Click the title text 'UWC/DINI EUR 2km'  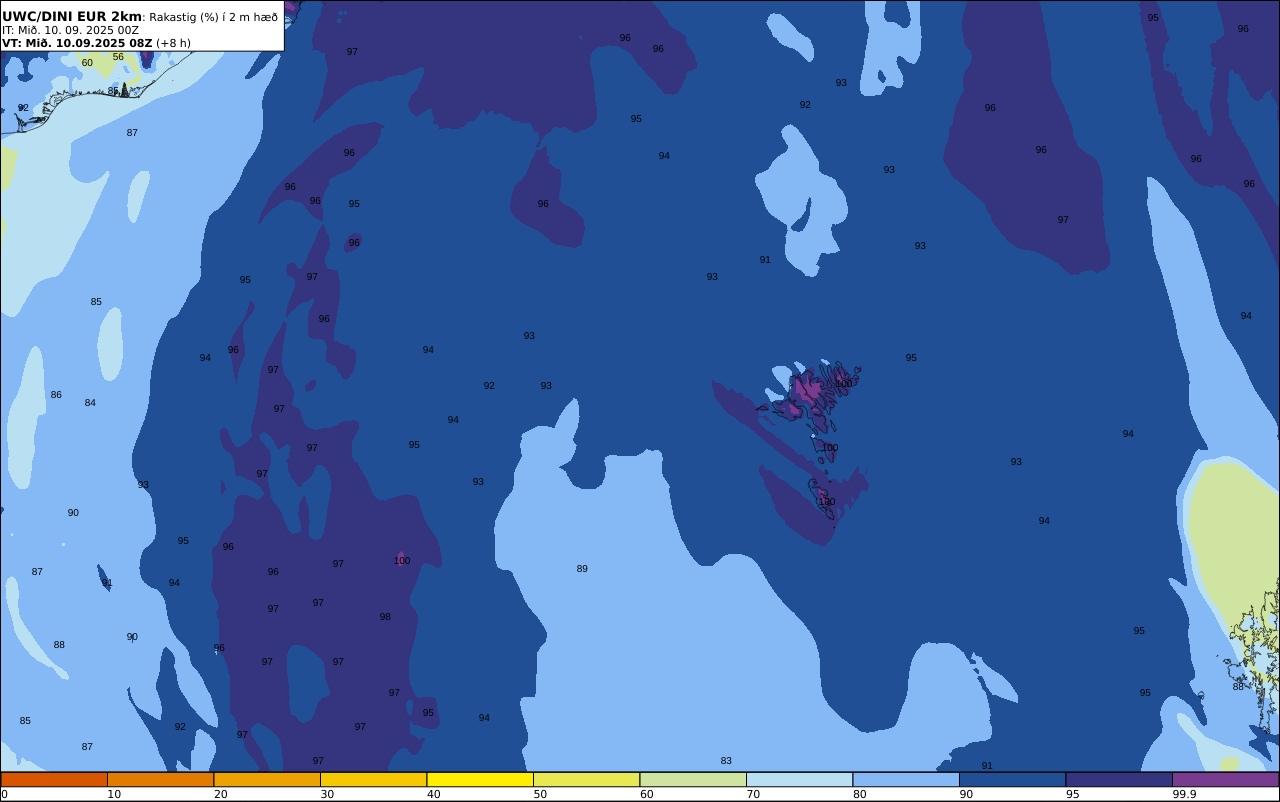point(72,16)
